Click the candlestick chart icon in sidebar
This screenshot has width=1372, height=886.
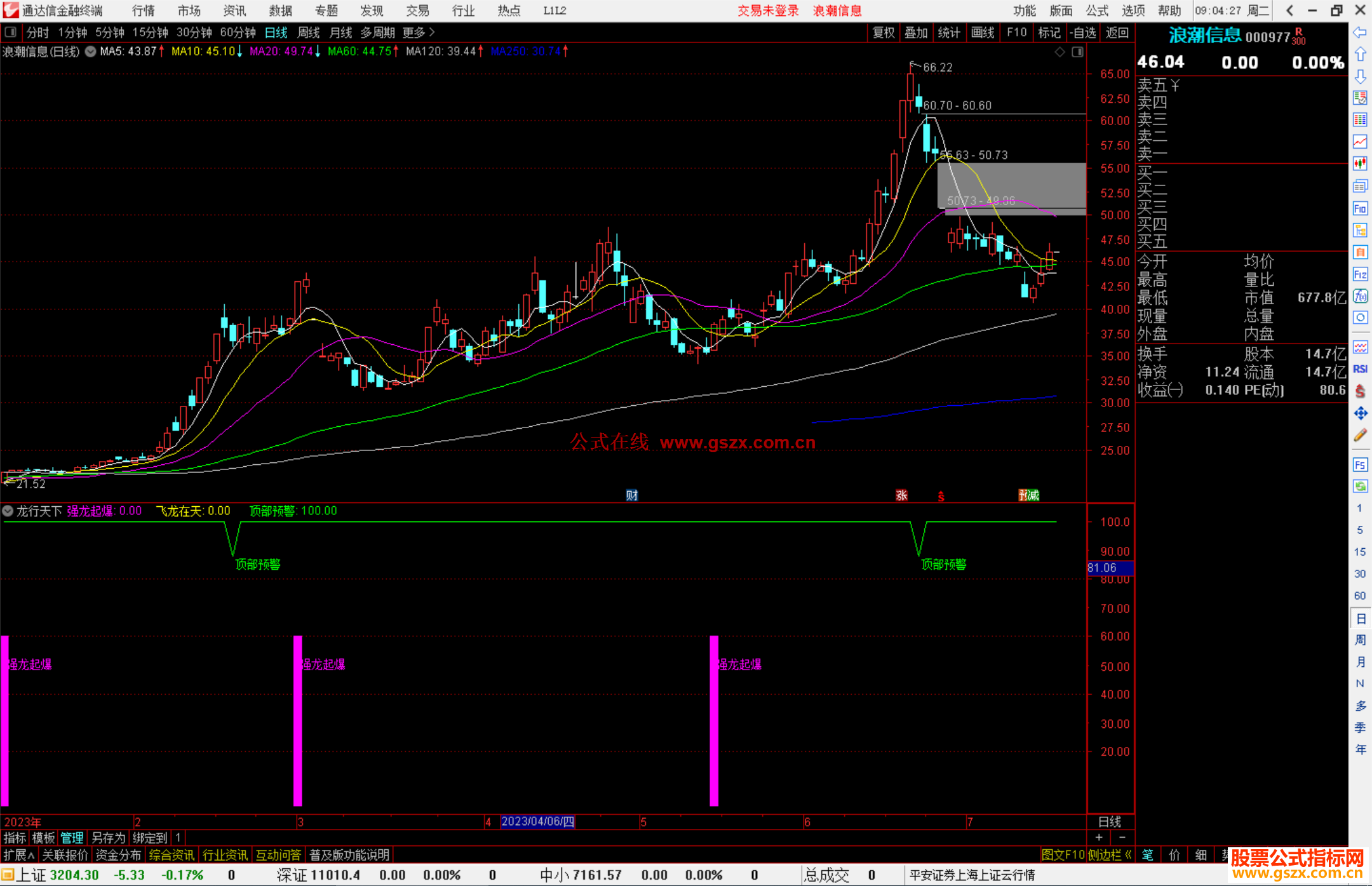(1360, 164)
